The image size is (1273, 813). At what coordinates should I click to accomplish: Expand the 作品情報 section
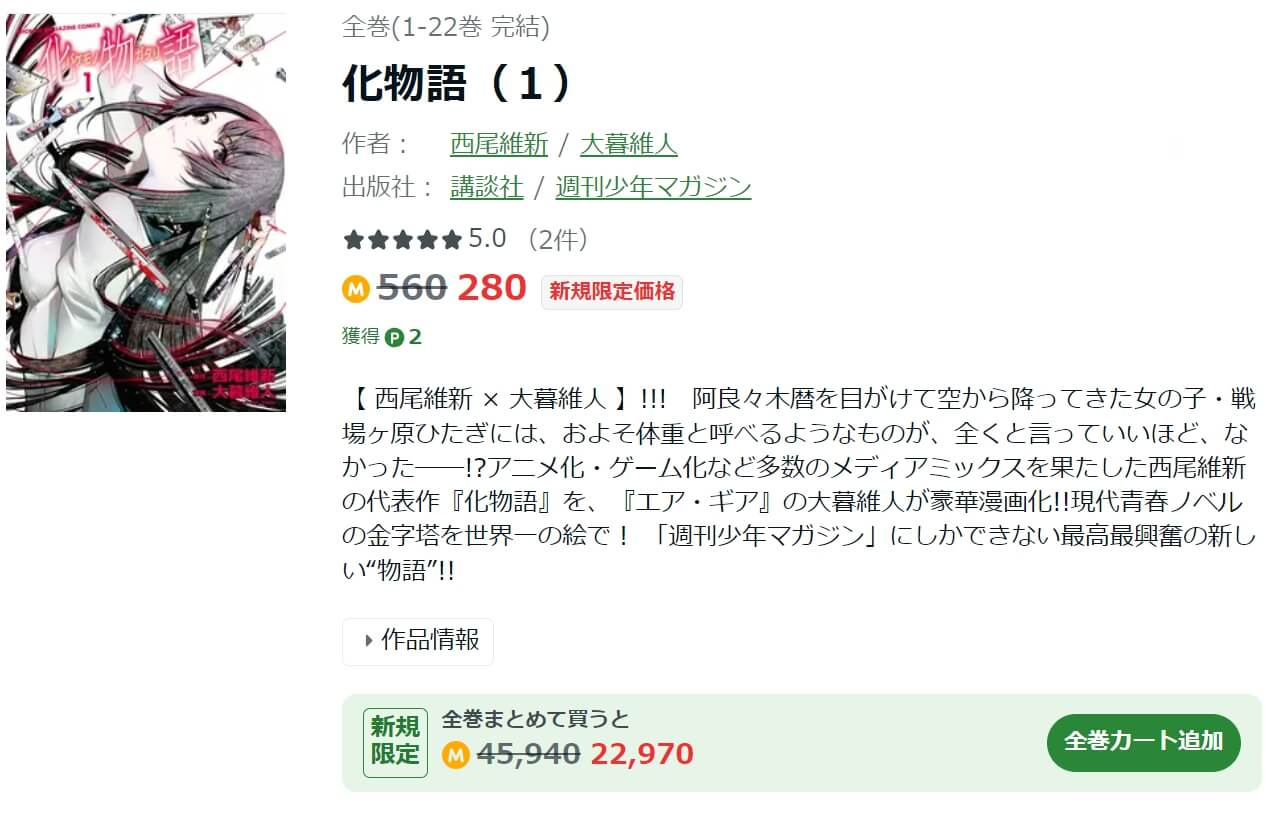tap(418, 641)
